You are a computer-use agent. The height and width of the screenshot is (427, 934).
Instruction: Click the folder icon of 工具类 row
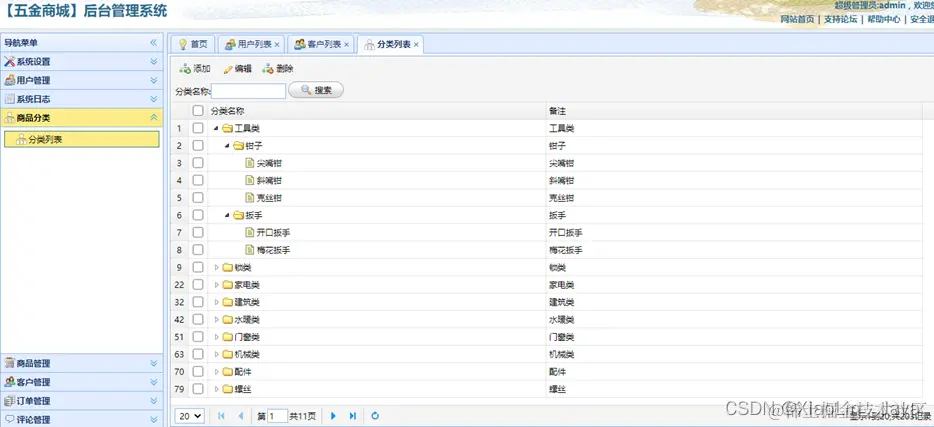point(228,128)
